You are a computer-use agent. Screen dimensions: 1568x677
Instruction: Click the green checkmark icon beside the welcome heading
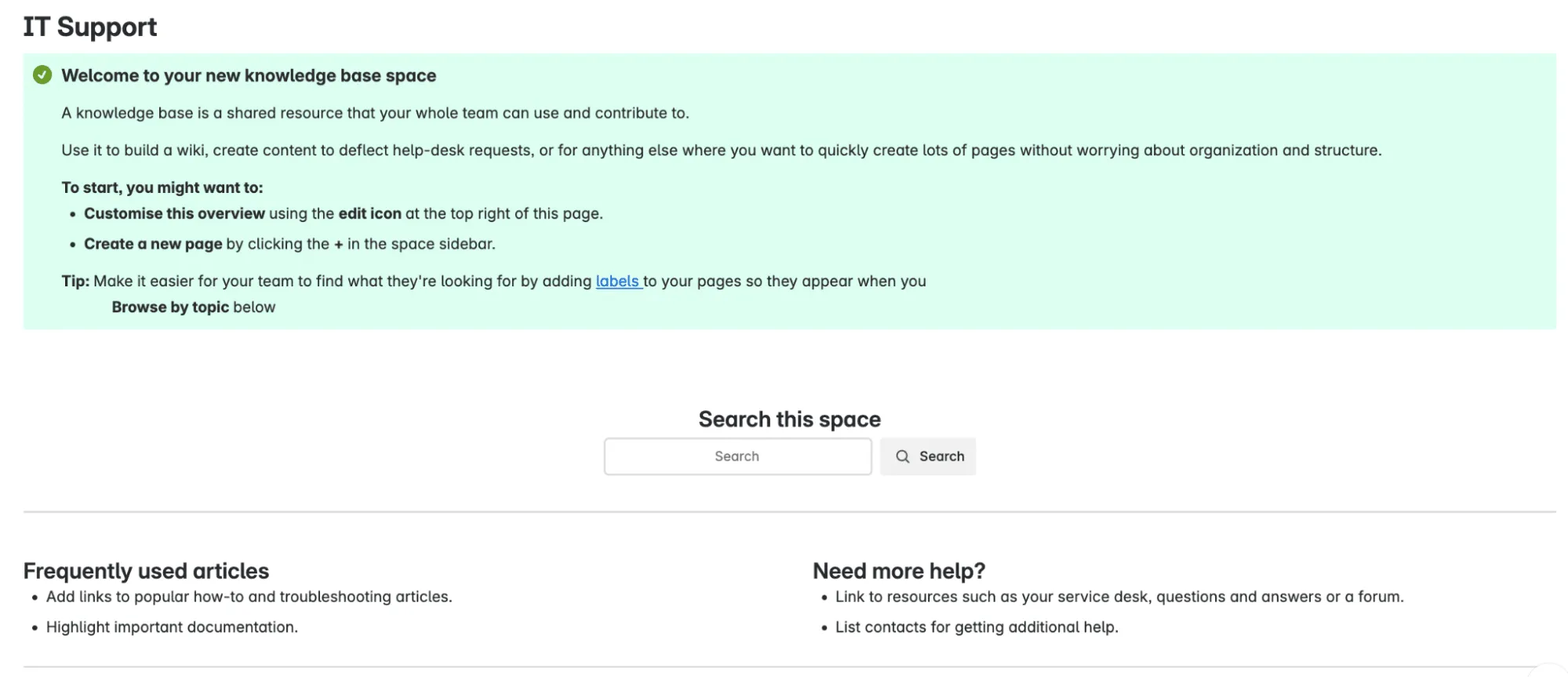[x=42, y=75]
